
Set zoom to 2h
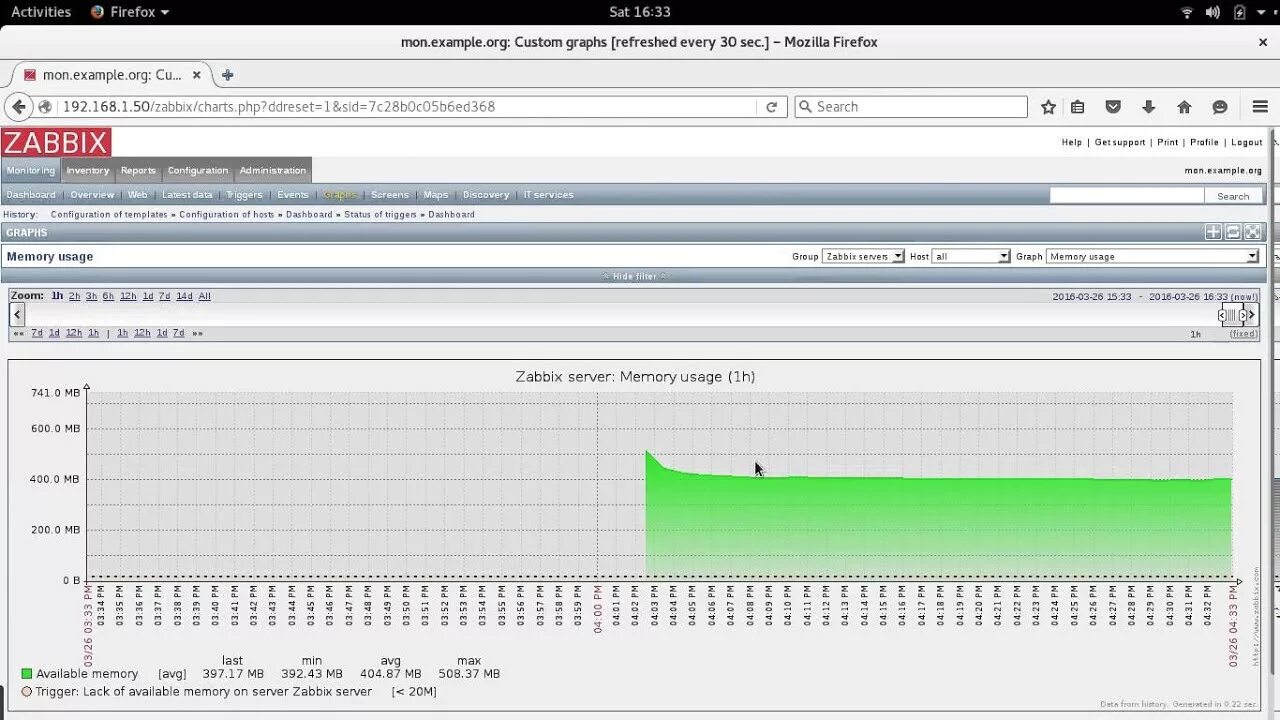[74, 296]
